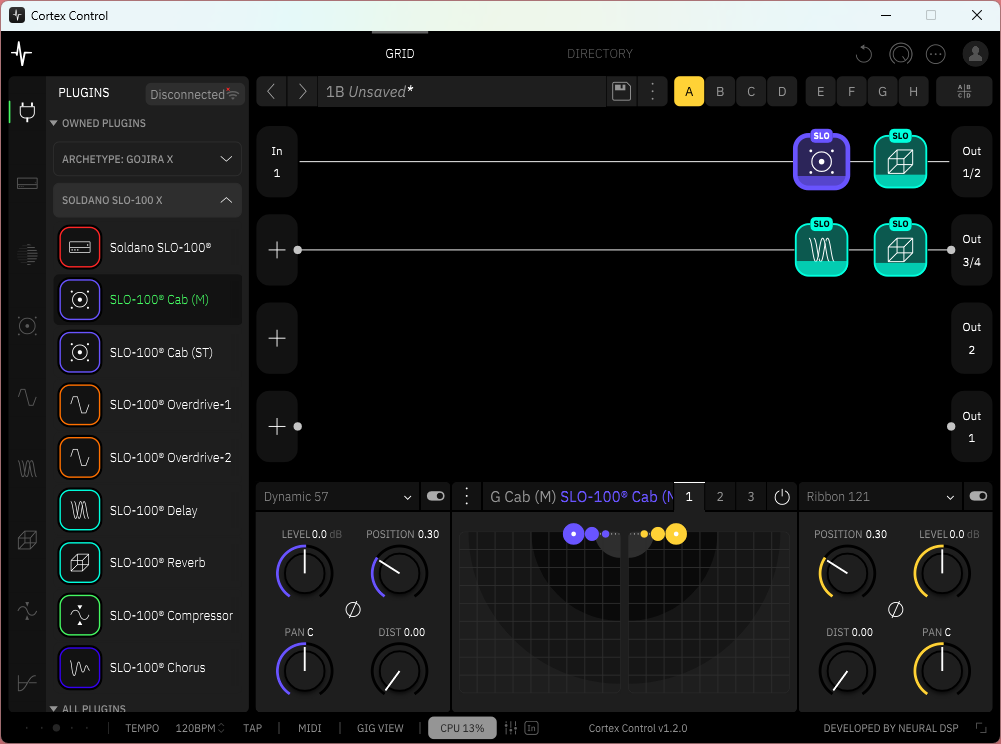Select cab tab 3

751,497
